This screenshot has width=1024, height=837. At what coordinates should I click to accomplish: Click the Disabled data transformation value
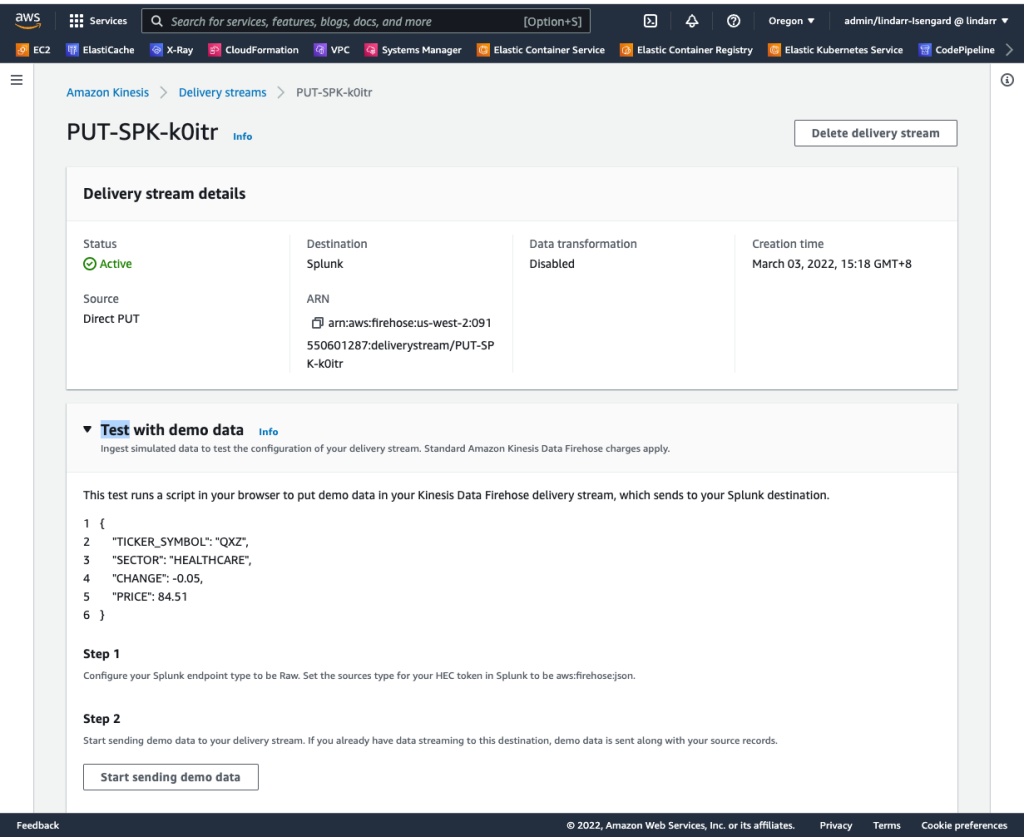(x=552, y=264)
